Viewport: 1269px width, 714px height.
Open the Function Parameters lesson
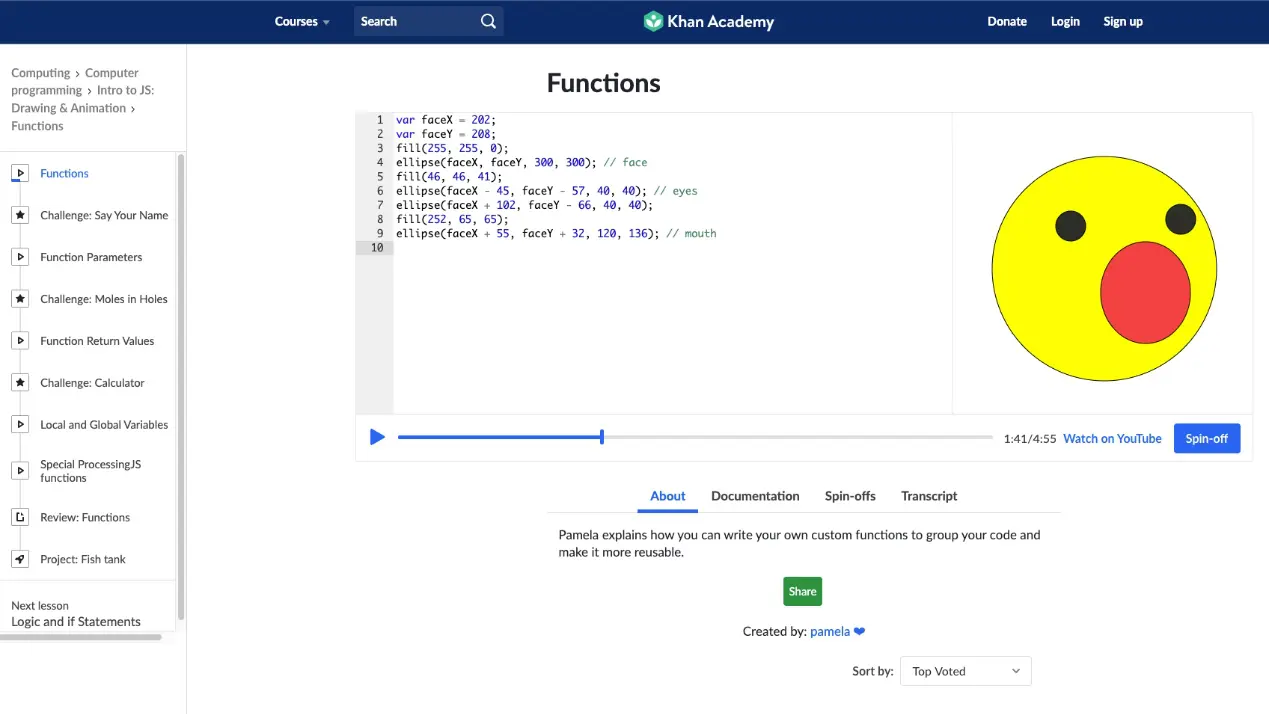[91, 257]
